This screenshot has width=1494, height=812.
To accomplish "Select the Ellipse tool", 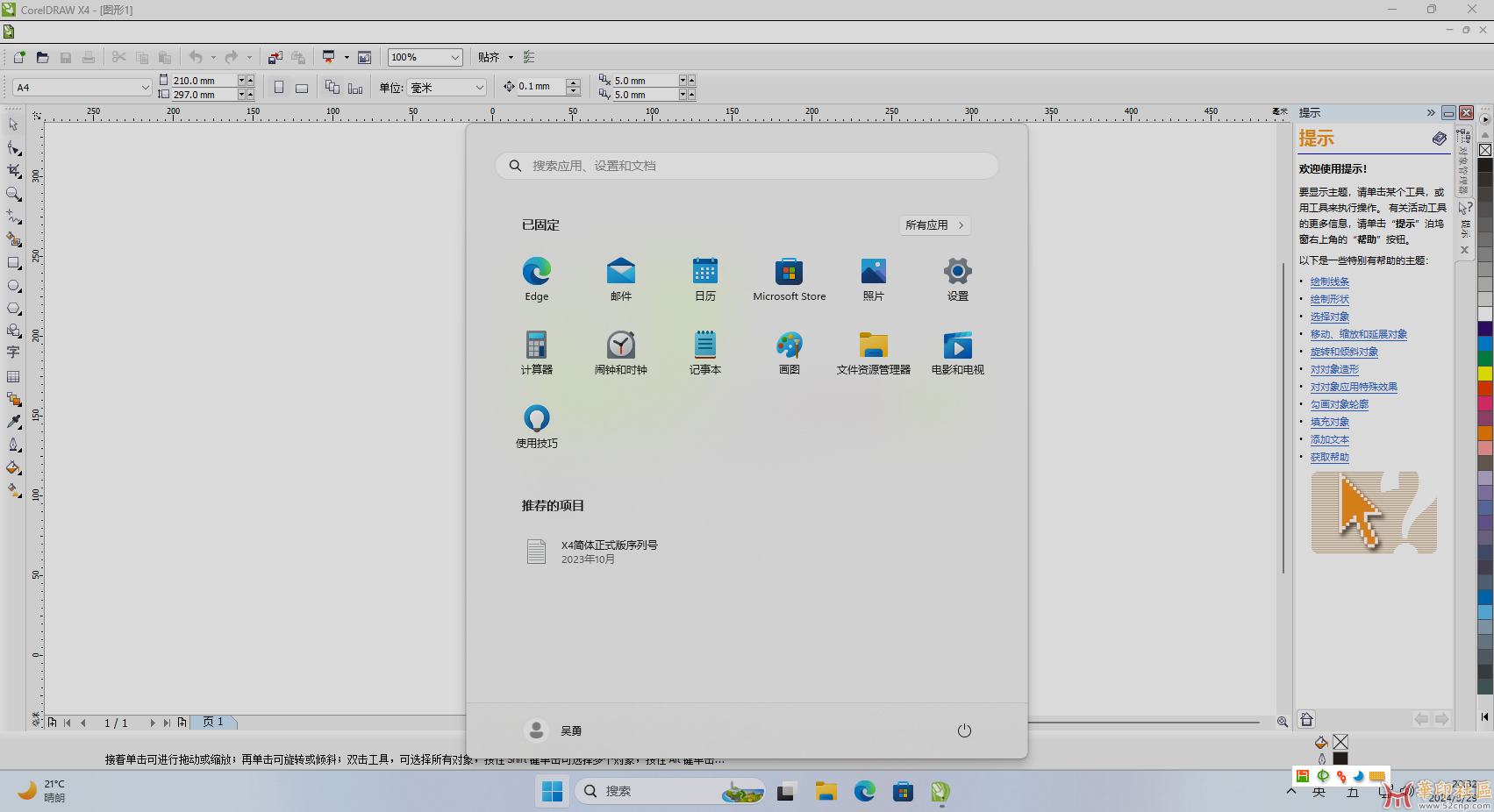I will click(x=13, y=286).
